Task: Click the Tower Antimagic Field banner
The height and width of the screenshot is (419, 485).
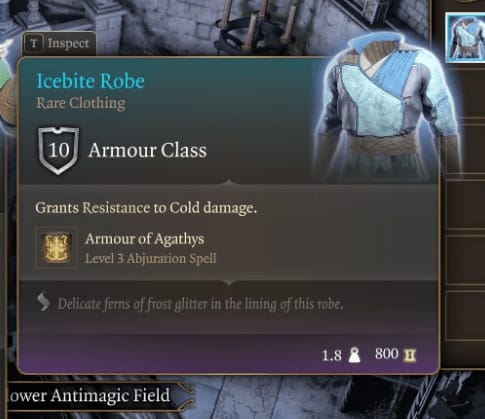Action: coord(95,396)
